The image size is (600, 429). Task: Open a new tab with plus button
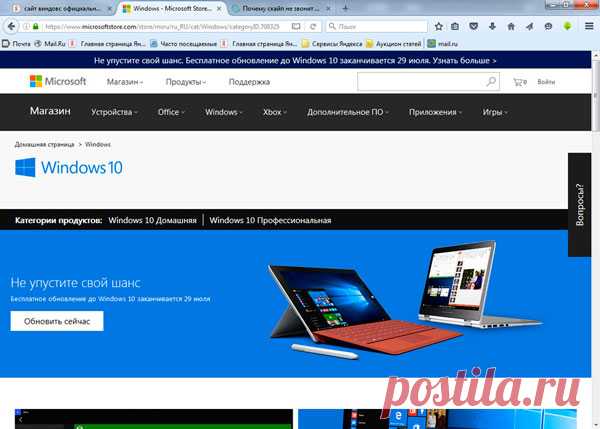coord(345,8)
